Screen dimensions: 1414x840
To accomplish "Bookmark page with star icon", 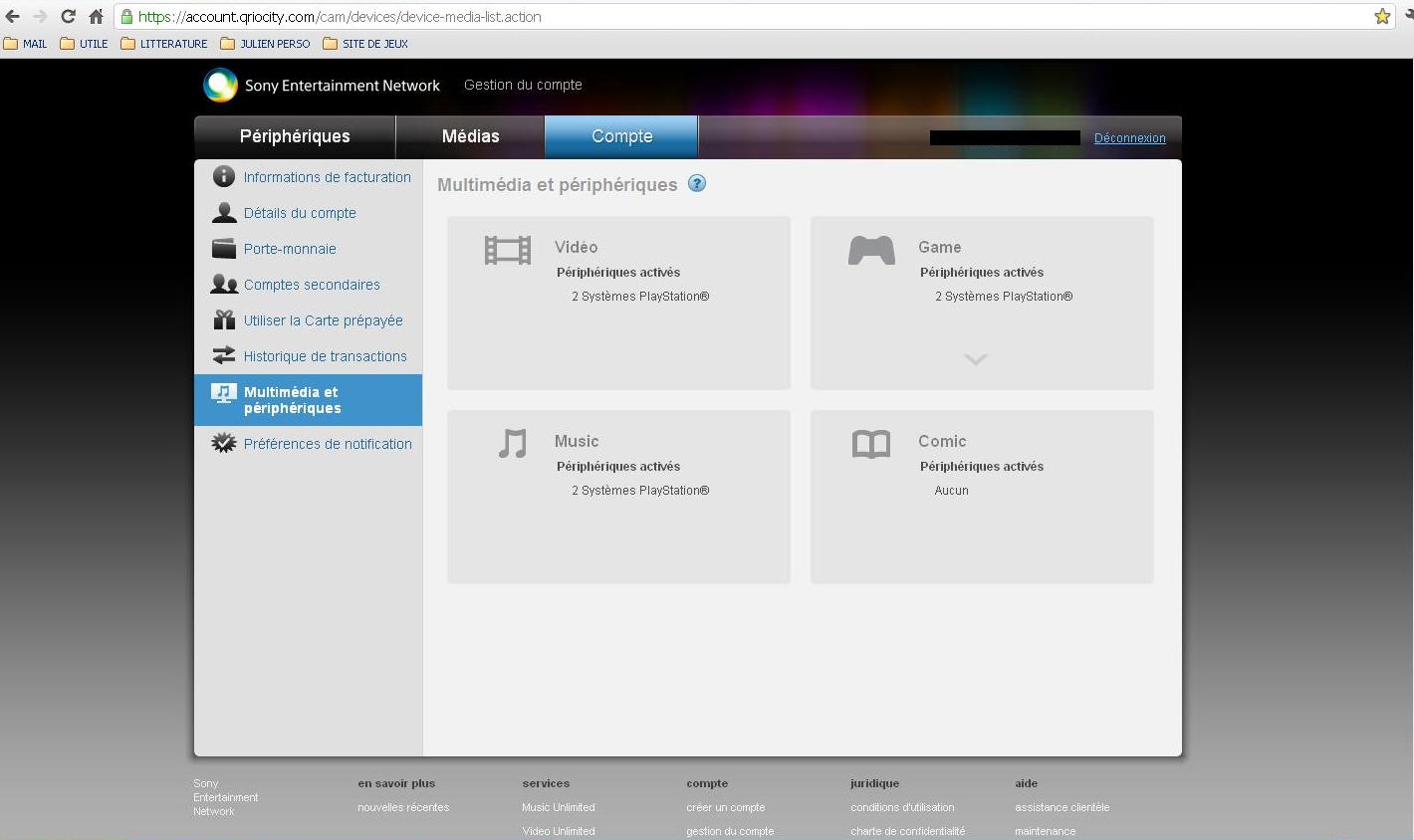I will [1382, 16].
